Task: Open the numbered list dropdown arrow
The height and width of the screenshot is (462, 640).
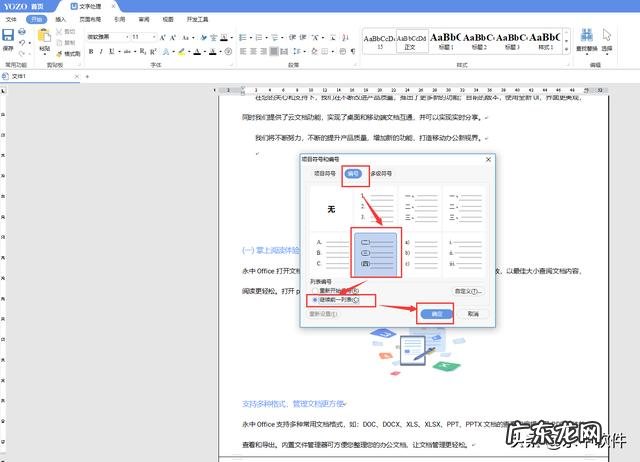Action: click(x=266, y=38)
